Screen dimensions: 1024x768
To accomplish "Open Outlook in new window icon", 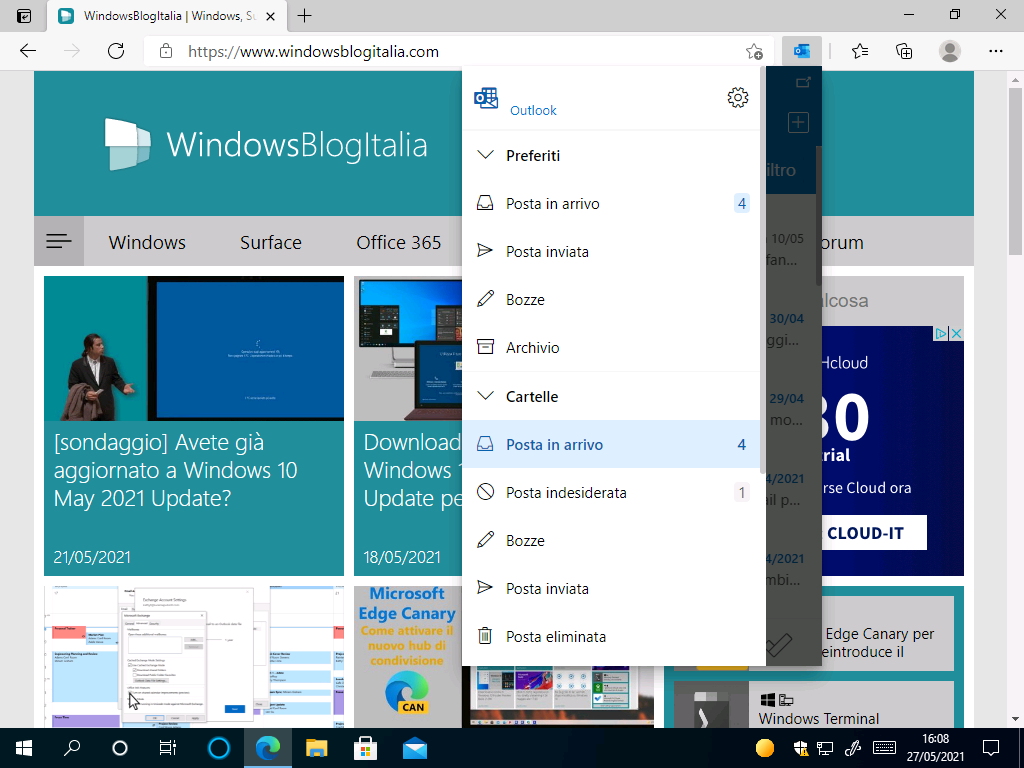I will coord(803,82).
